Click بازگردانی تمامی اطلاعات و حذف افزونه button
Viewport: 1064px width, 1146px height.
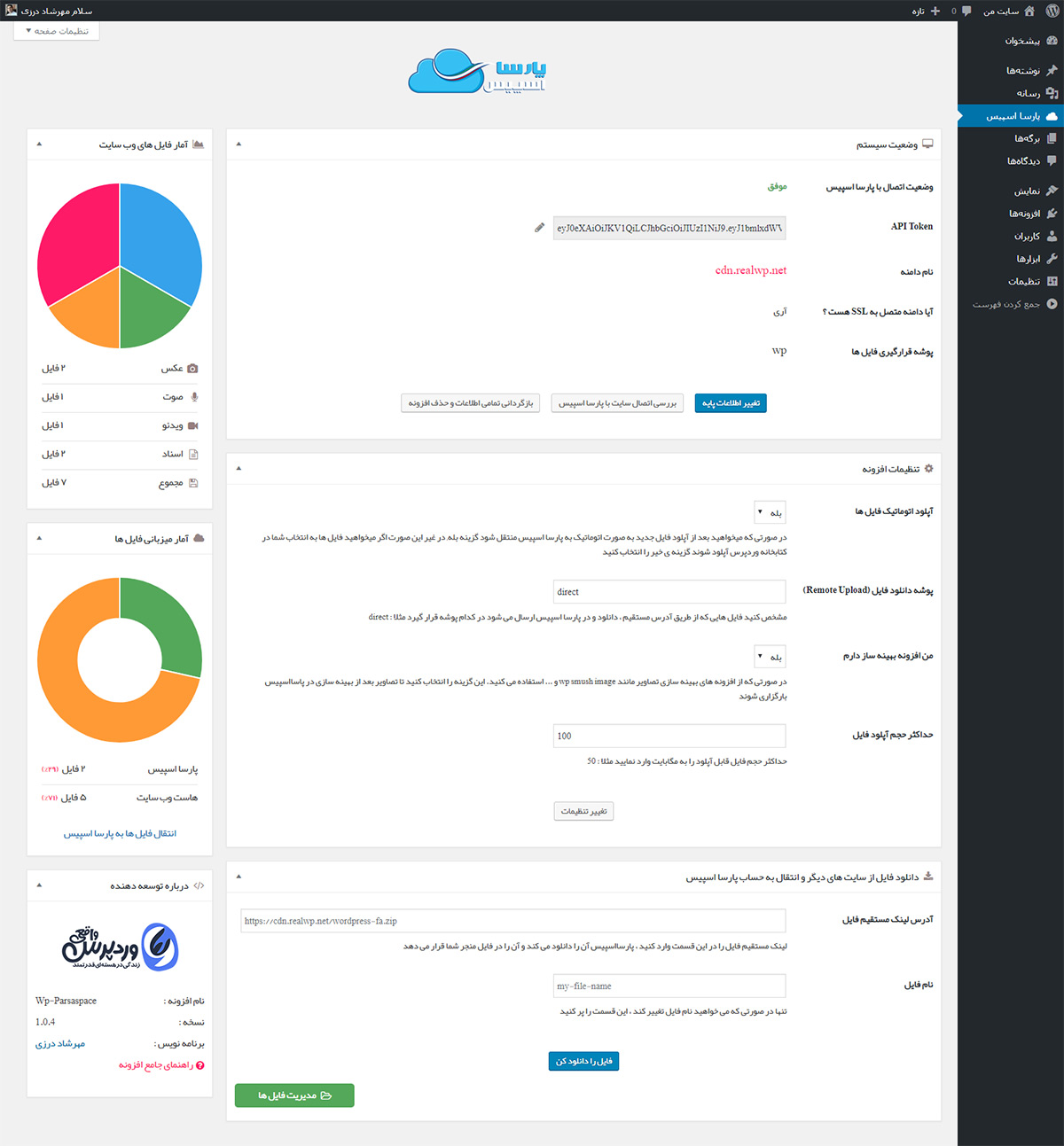(x=471, y=403)
